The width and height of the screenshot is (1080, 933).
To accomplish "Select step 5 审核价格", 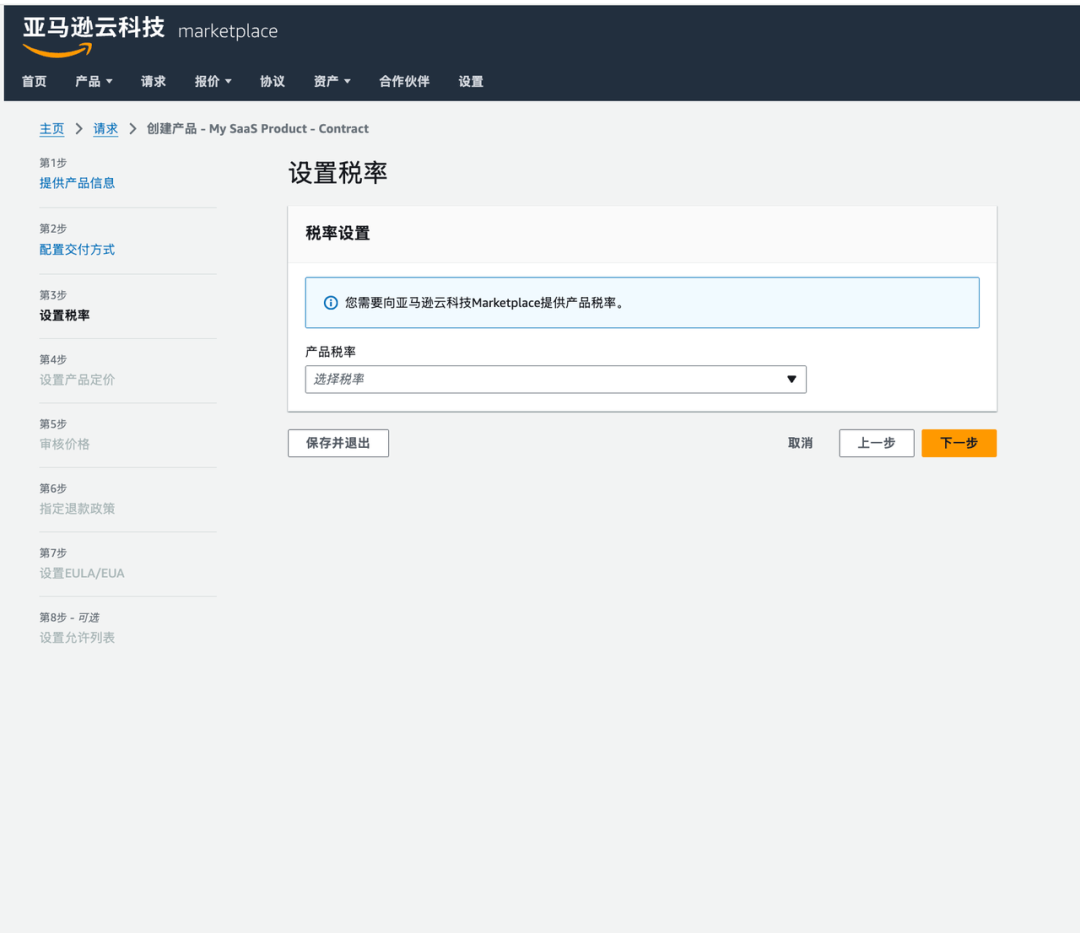I will pyautogui.click(x=65, y=444).
